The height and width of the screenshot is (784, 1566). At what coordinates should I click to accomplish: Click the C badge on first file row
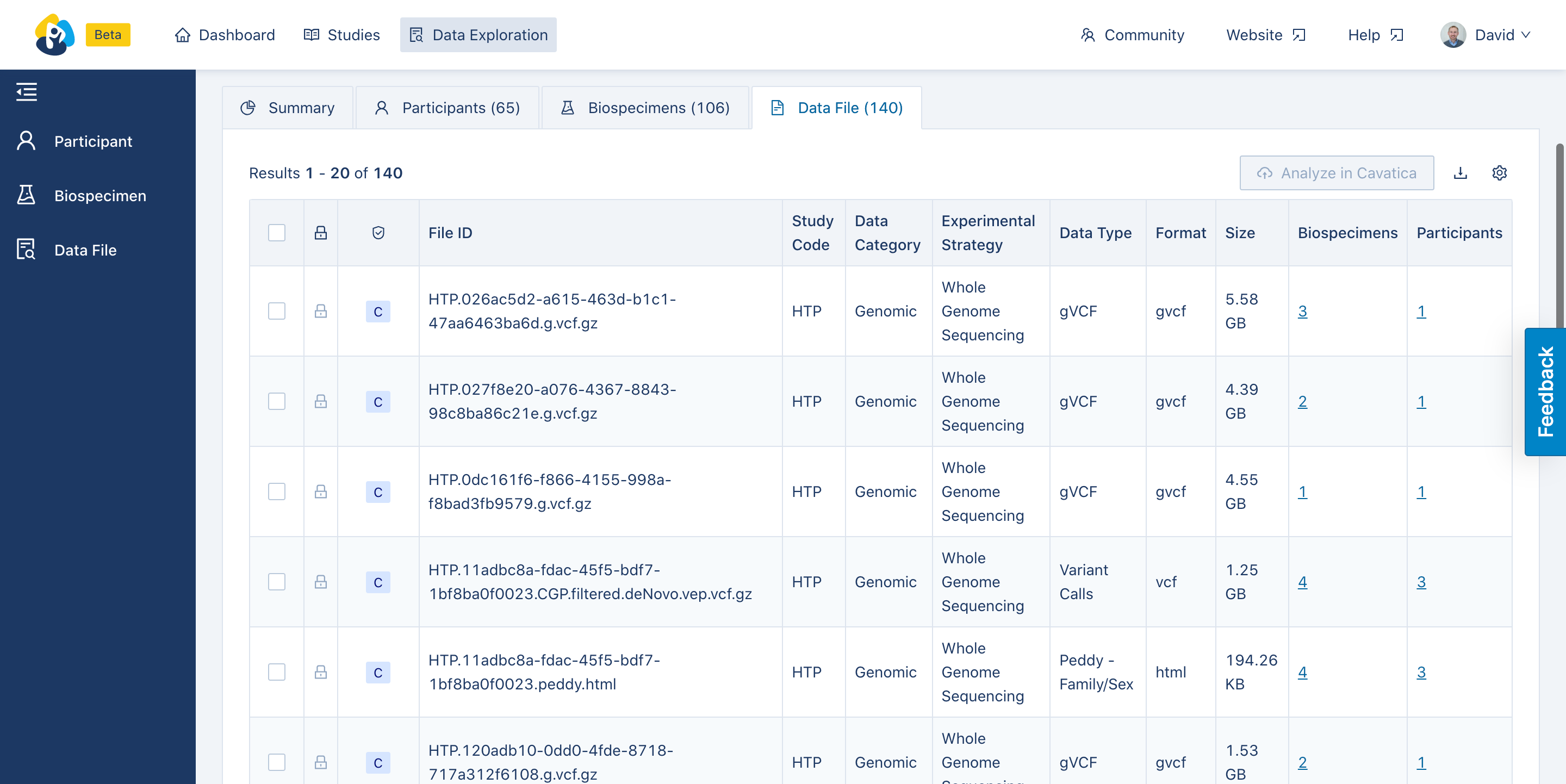377,312
